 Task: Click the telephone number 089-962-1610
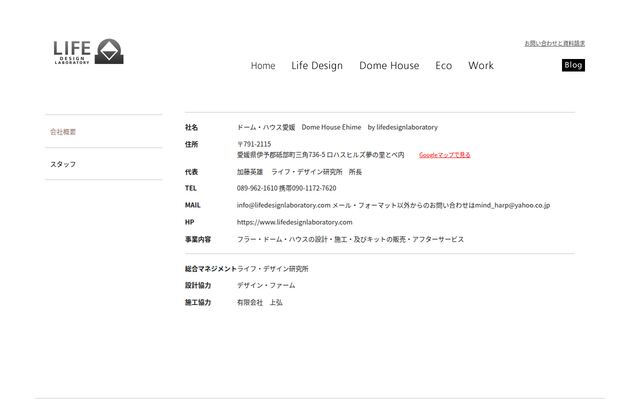click(257, 188)
